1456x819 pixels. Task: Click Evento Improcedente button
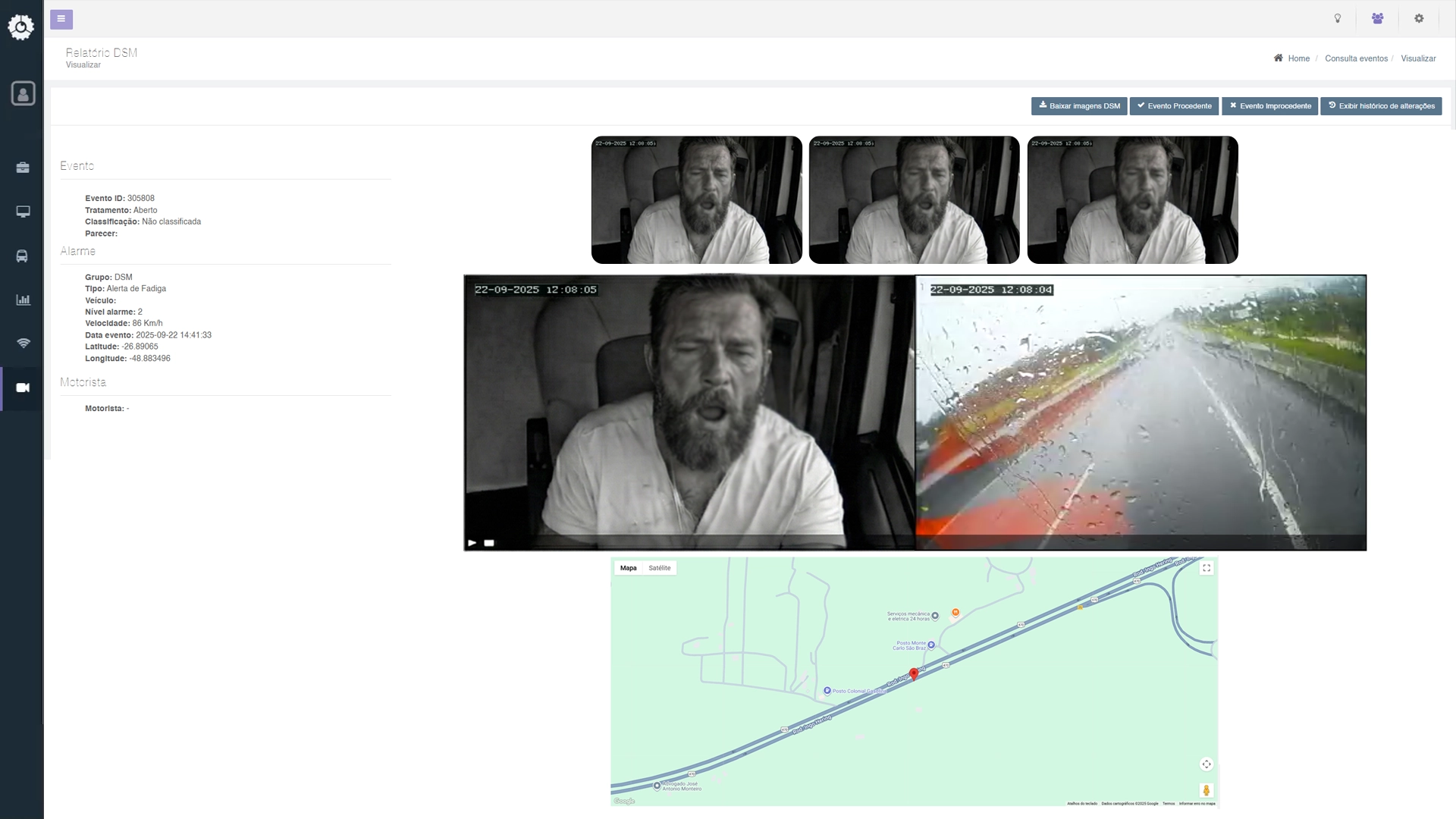coord(1269,106)
